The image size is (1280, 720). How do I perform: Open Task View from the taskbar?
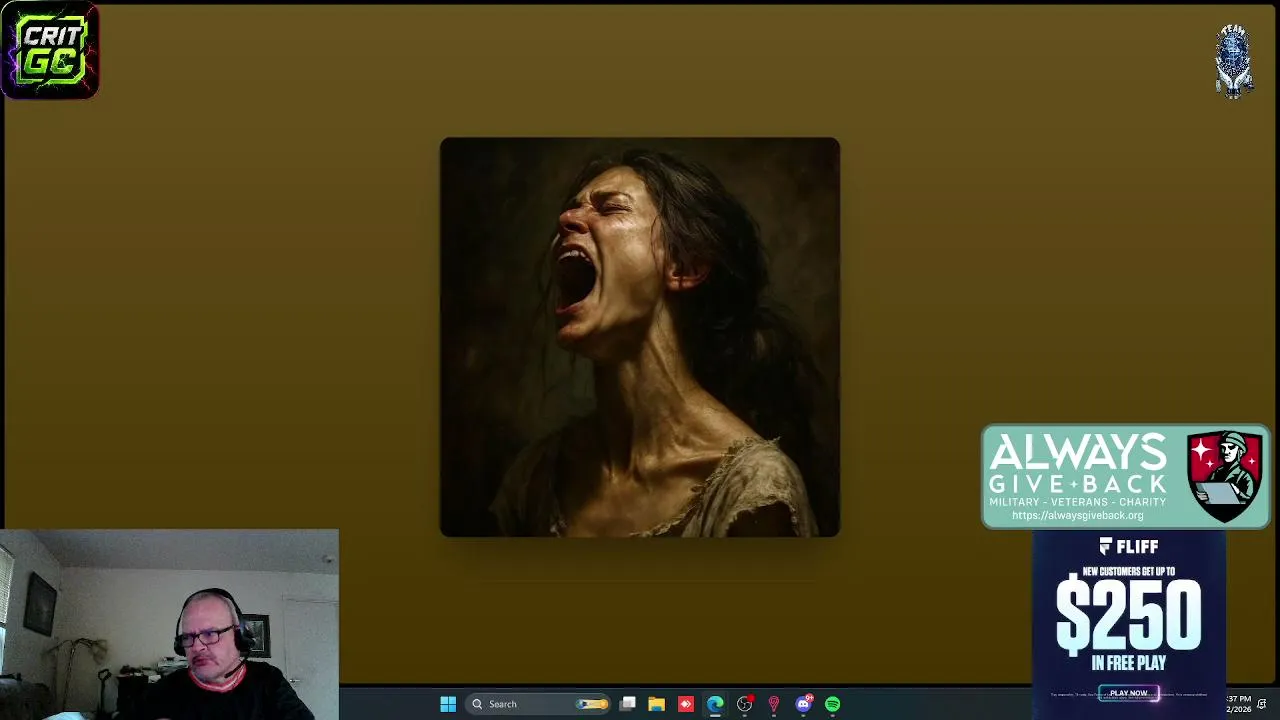(627, 704)
